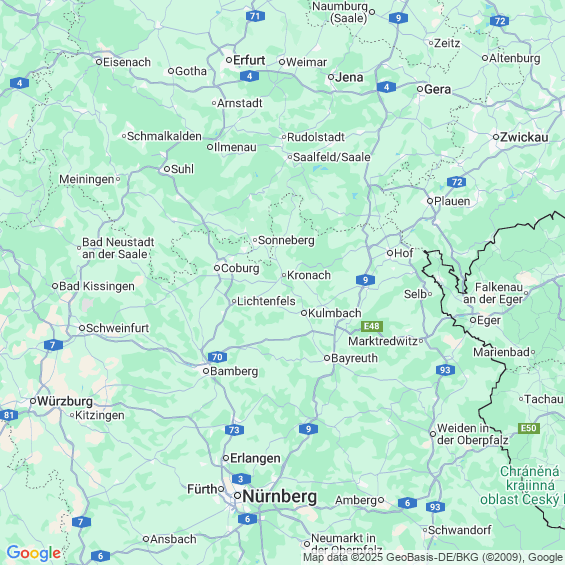
Task: Select the Bayreuth city label
Action: click(354, 358)
